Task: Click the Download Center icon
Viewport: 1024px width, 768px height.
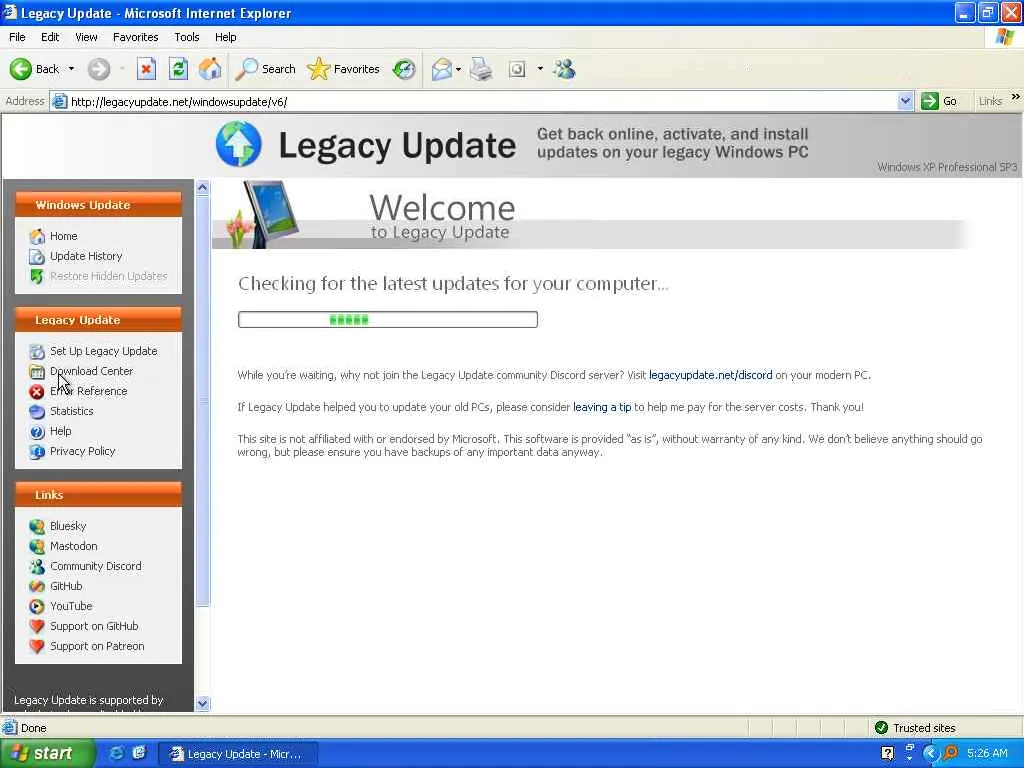Action: coord(37,372)
